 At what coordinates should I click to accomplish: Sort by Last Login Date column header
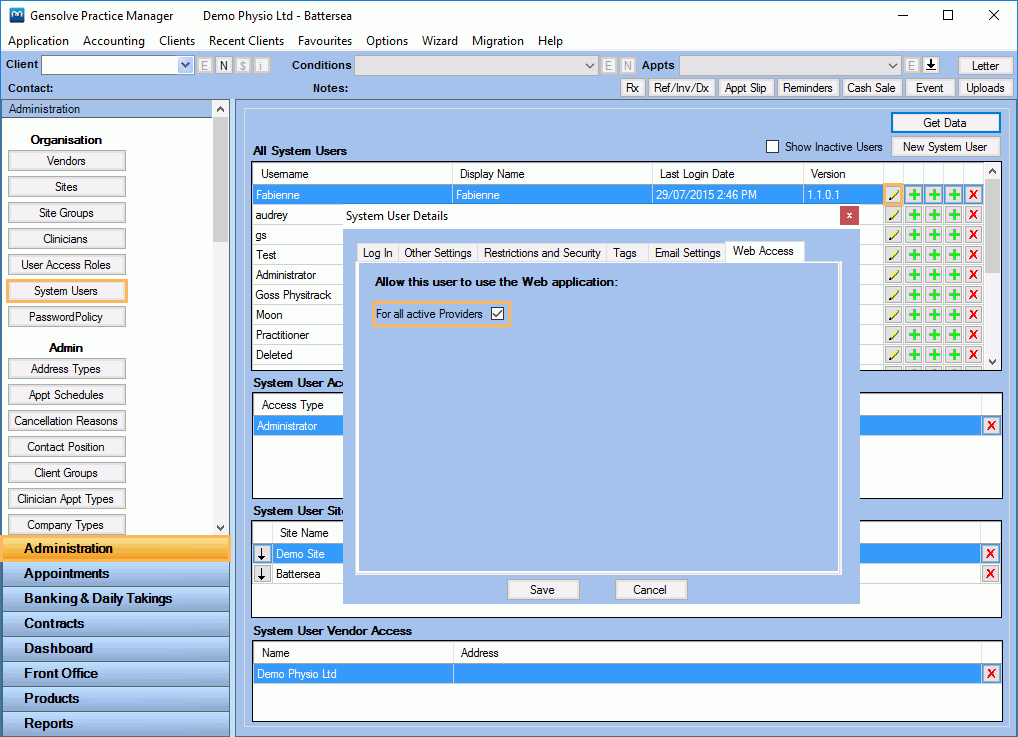728,174
